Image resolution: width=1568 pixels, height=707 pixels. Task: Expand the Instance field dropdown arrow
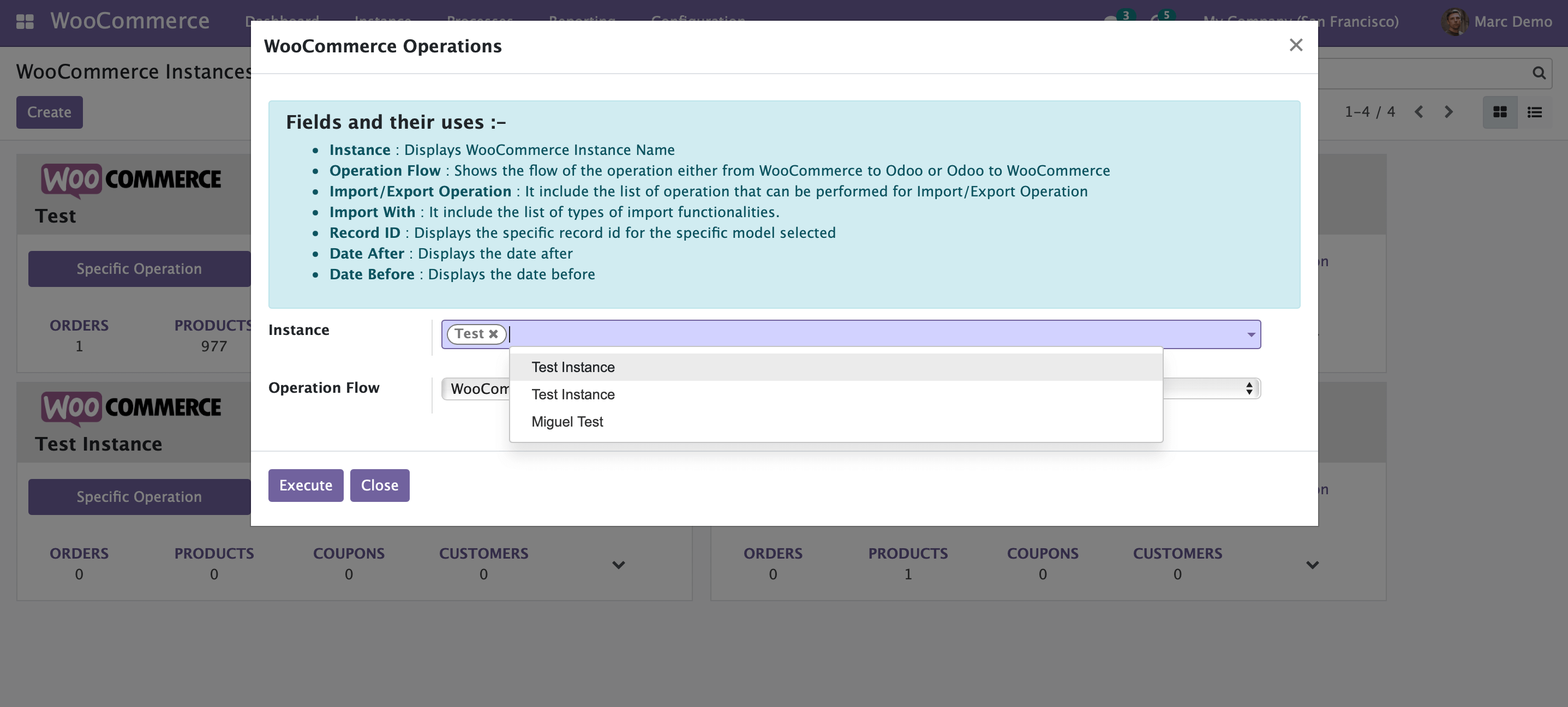tap(1250, 334)
